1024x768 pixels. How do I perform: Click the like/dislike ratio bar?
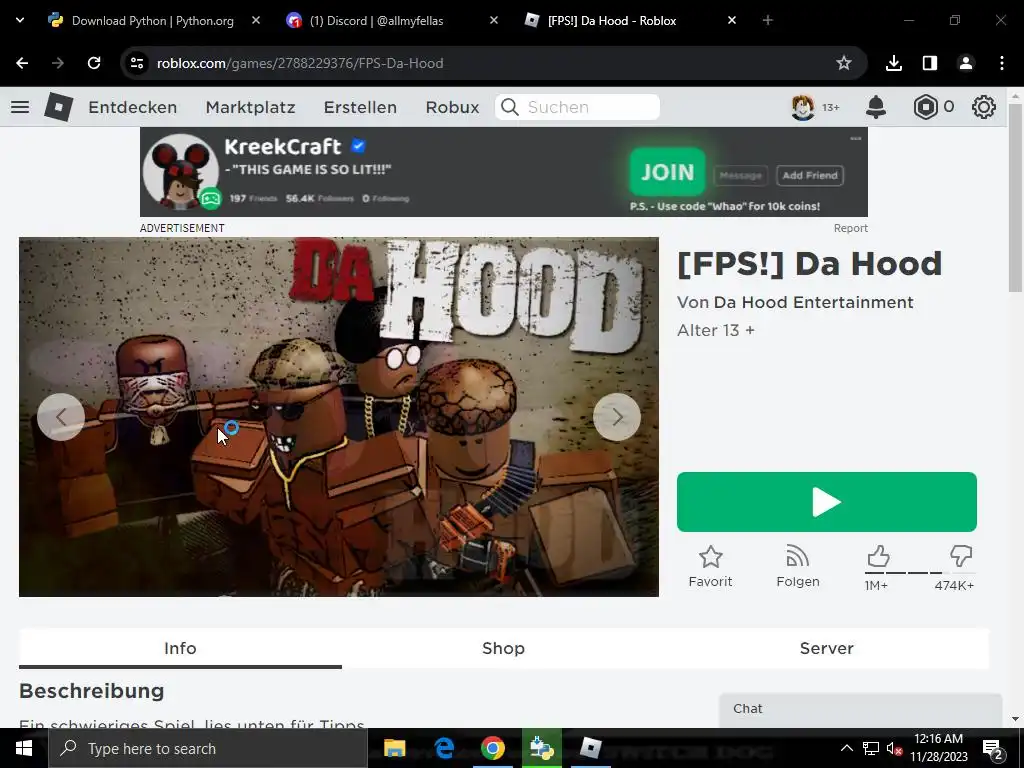919,573
